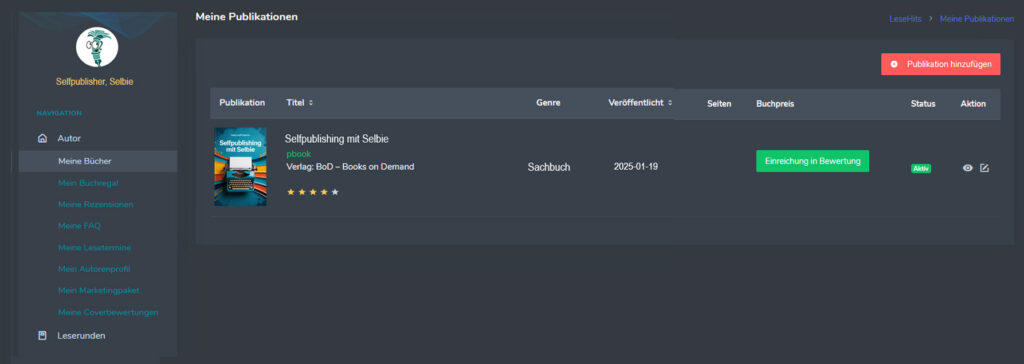Click the house icon beside Autor
1024x364 pixels.
(42, 139)
